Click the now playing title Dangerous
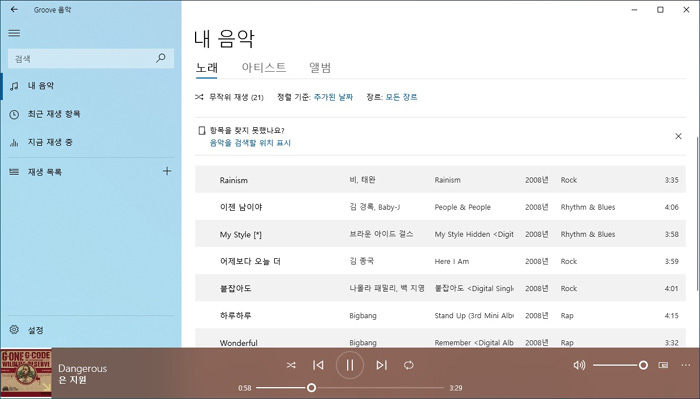 click(x=83, y=369)
